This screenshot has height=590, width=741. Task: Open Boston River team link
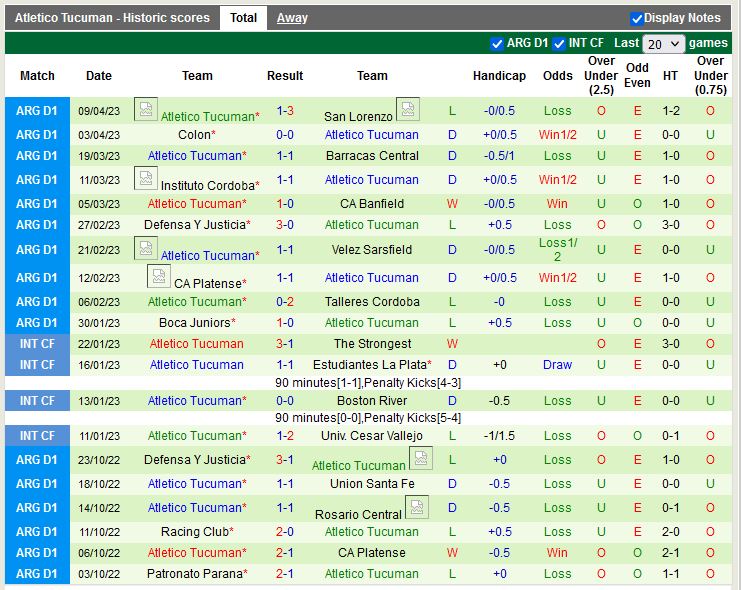[372, 401]
